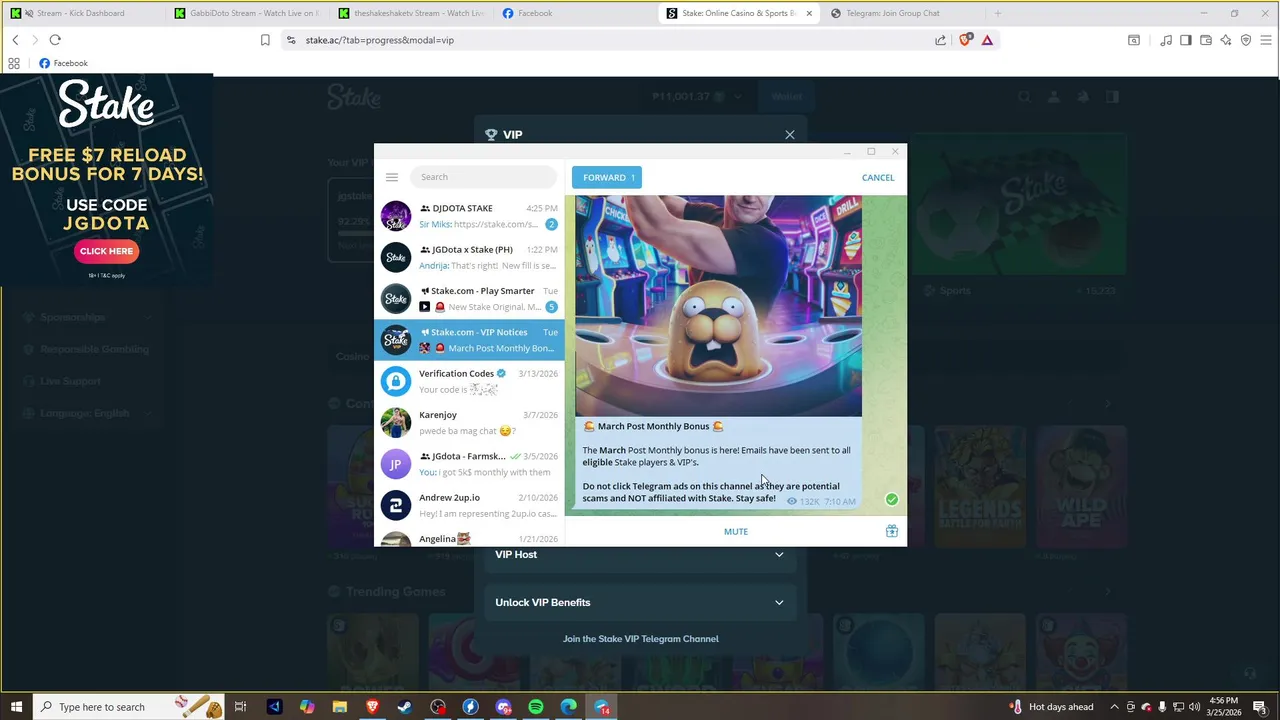
Task: Open JGDota x Stake (PH) group chat
Action: coord(469,257)
